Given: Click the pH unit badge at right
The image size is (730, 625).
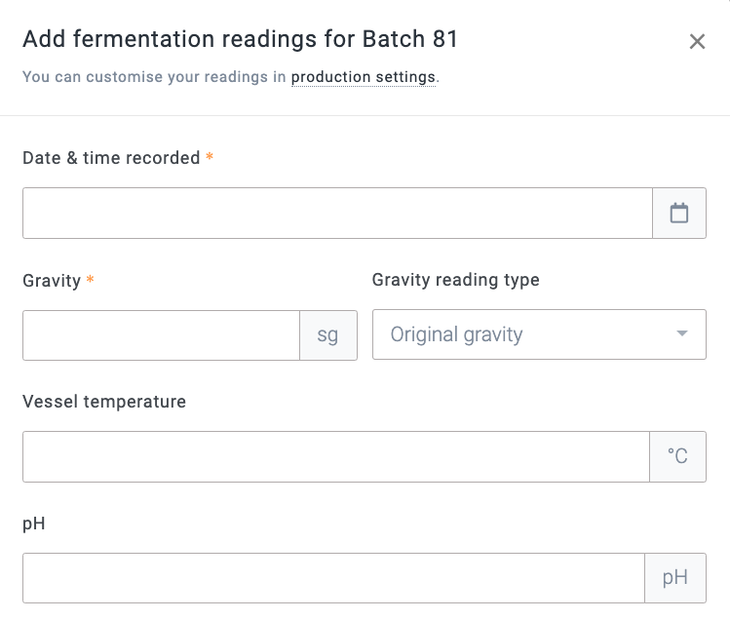Looking at the screenshot, I should (675, 578).
